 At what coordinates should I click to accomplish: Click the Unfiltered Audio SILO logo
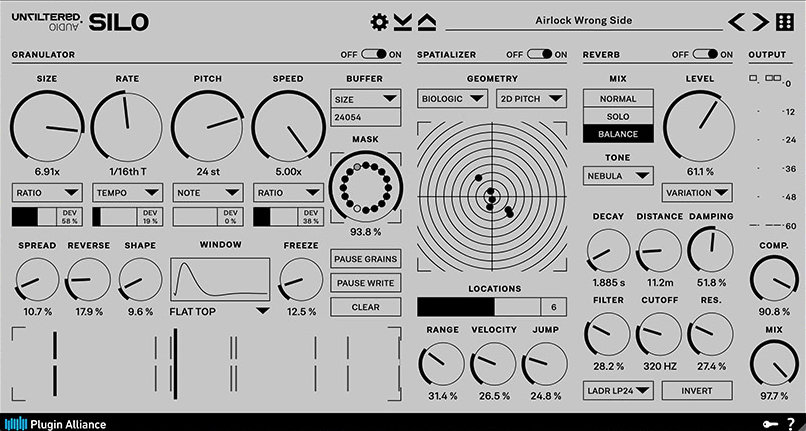[x=80, y=22]
